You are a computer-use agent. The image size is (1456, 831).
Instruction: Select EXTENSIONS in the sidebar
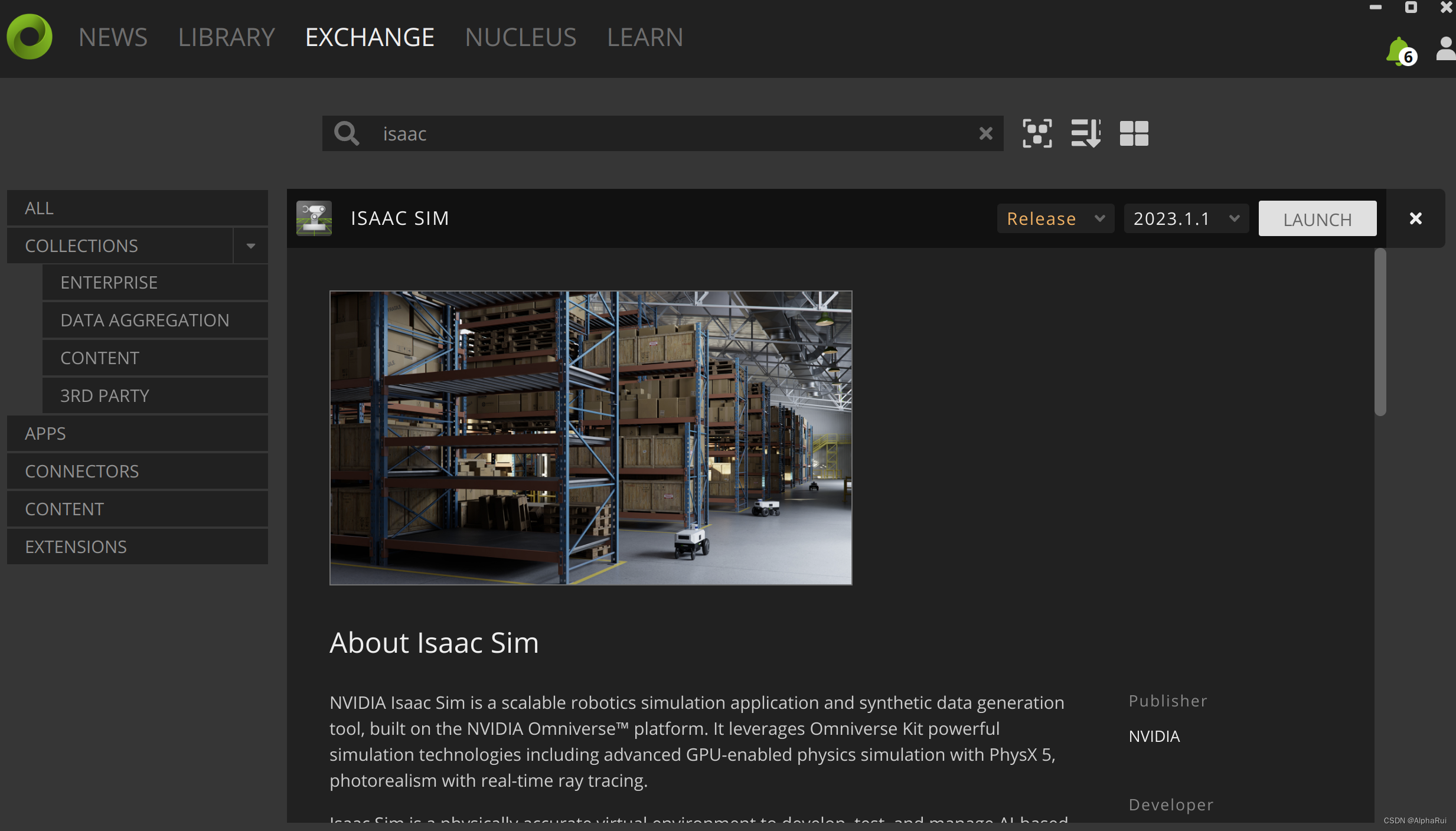point(76,546)
